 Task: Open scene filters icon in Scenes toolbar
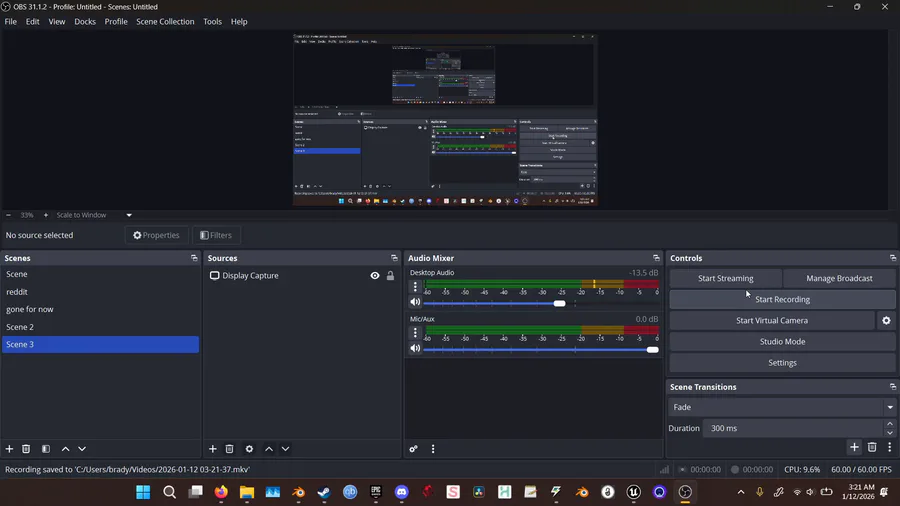pyautogui.click(x=46, y=449)
